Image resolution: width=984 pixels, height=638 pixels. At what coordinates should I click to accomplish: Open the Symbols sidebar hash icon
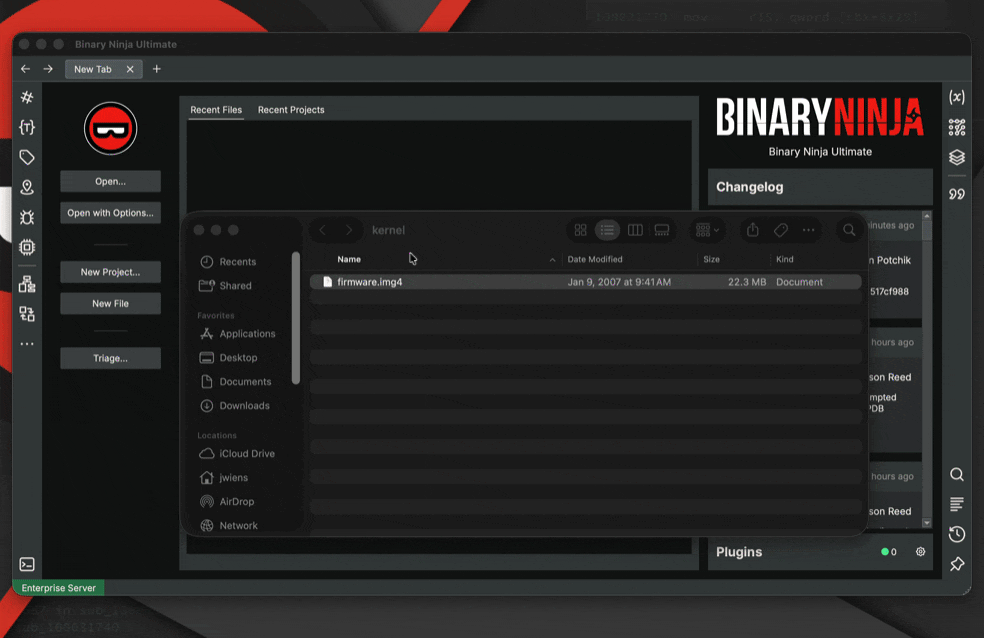[x=27, y=97]
